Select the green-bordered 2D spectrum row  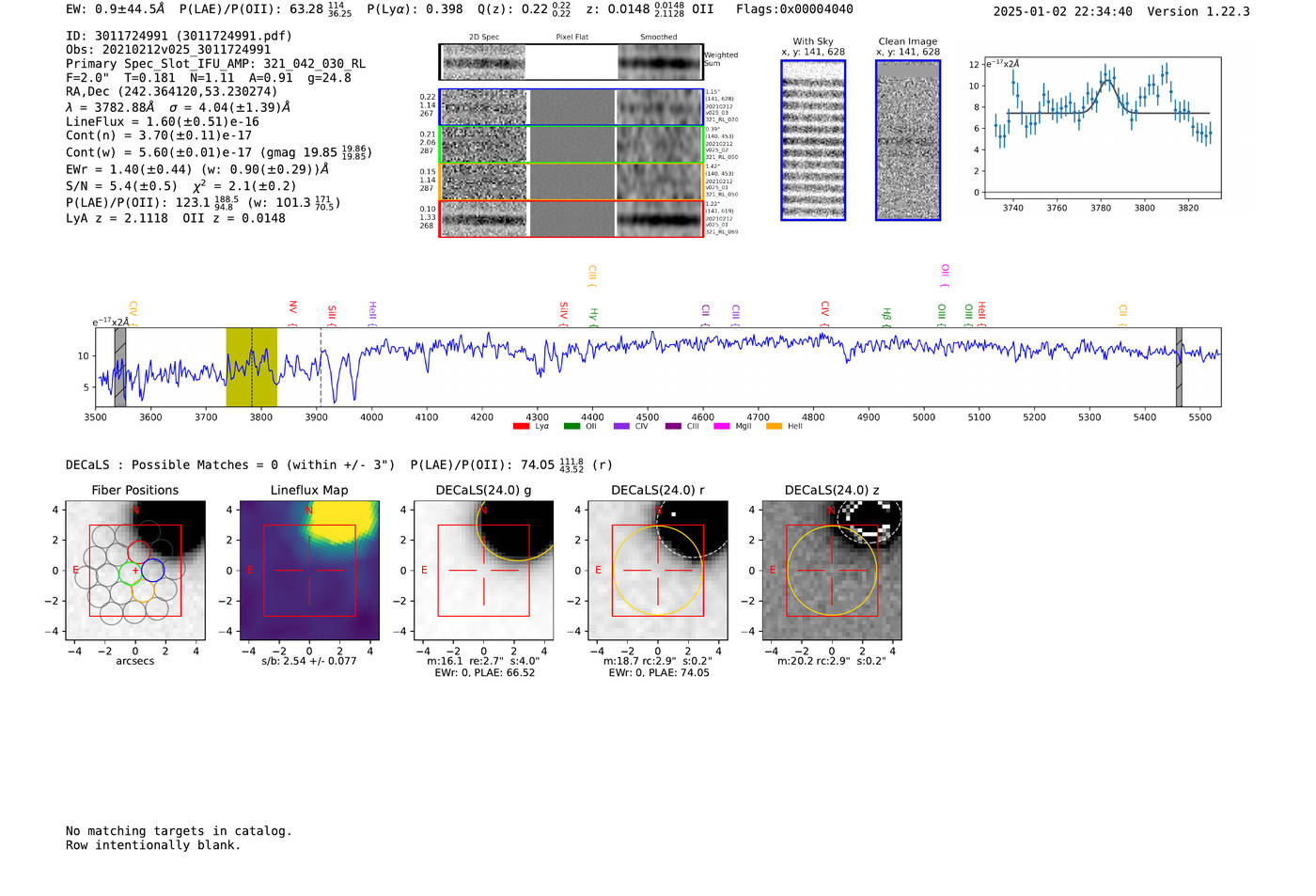[x=572, y=144]
